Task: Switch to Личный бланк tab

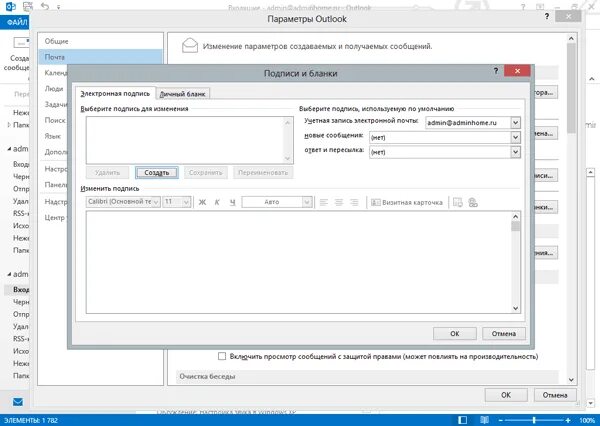Action: (183, 94)
